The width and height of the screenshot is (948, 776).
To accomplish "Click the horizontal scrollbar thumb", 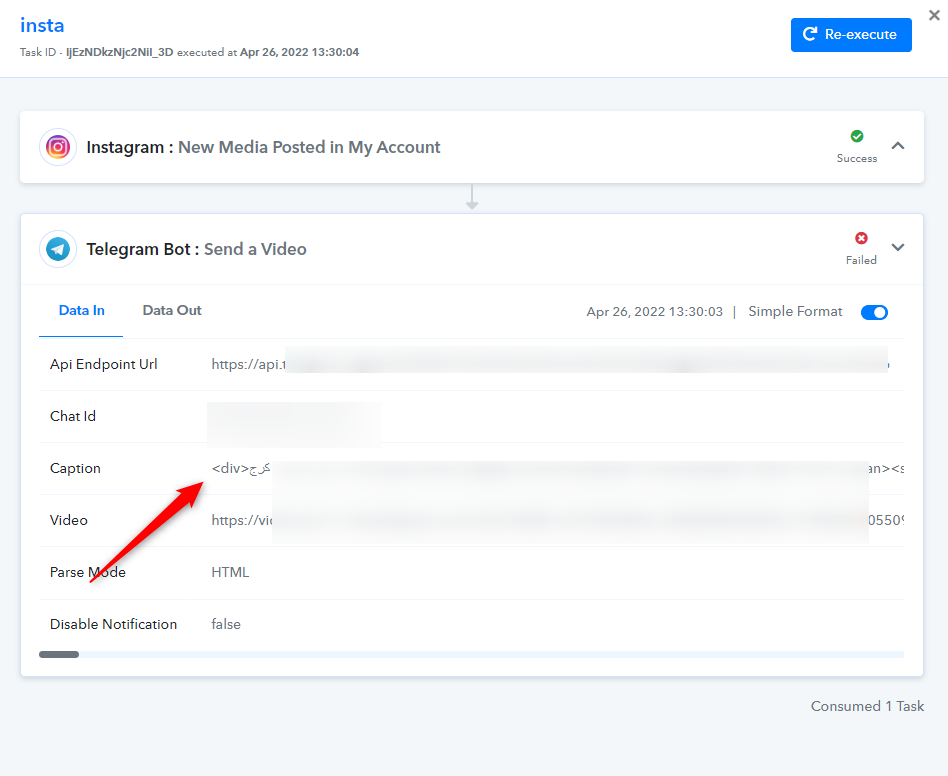I will pos(59,655).
